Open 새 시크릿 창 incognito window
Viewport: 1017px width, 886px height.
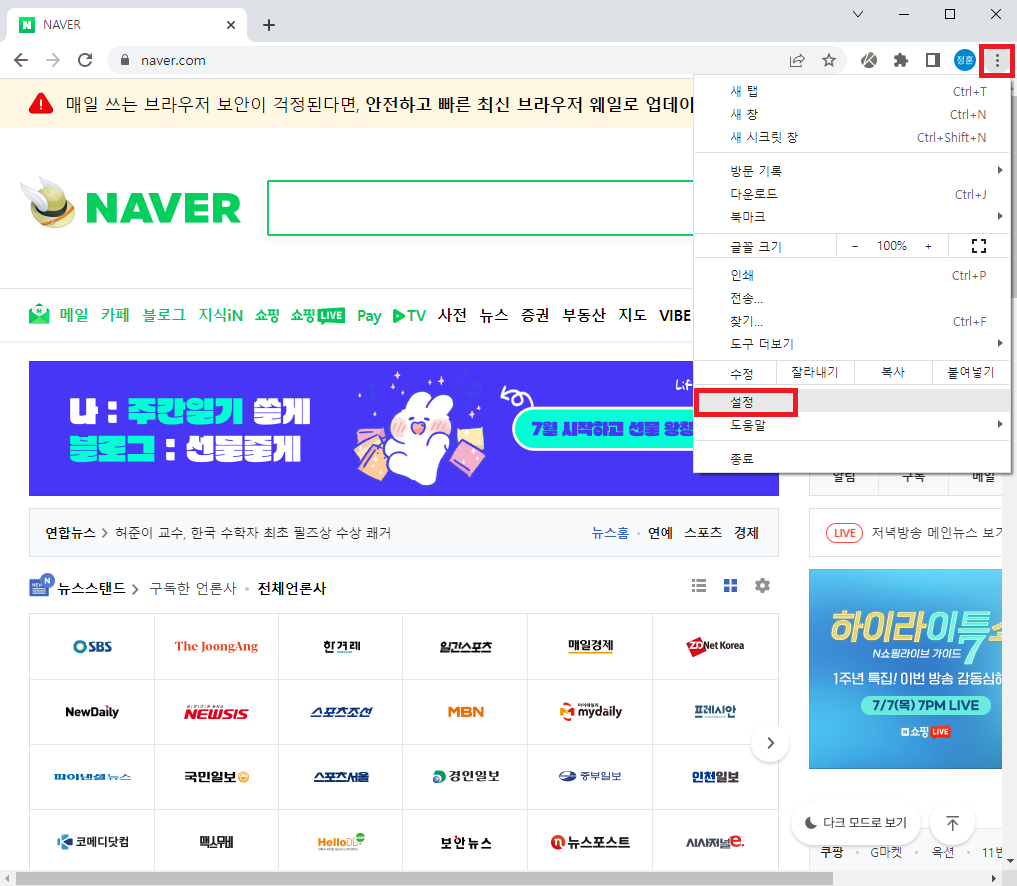(852, 138)
